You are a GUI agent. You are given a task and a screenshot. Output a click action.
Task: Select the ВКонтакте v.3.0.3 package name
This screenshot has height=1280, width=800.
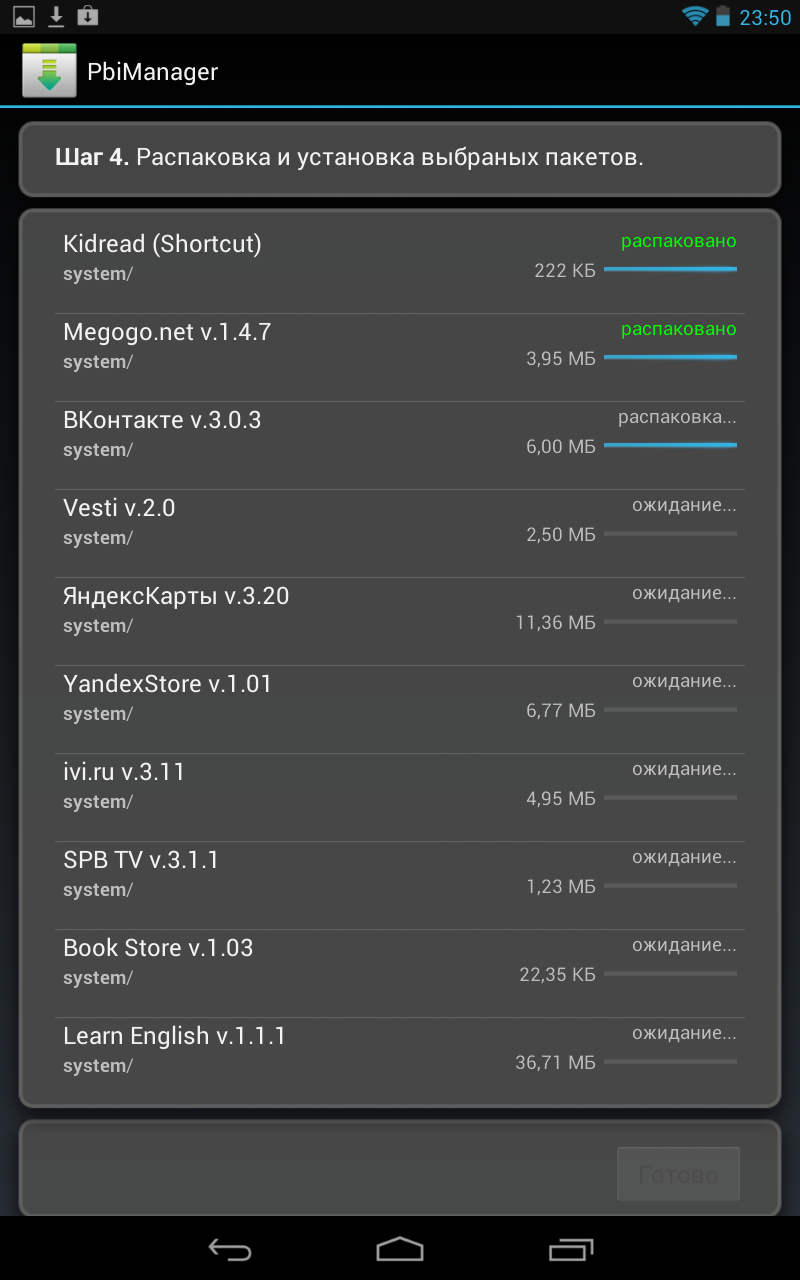(x=162, y=420)
